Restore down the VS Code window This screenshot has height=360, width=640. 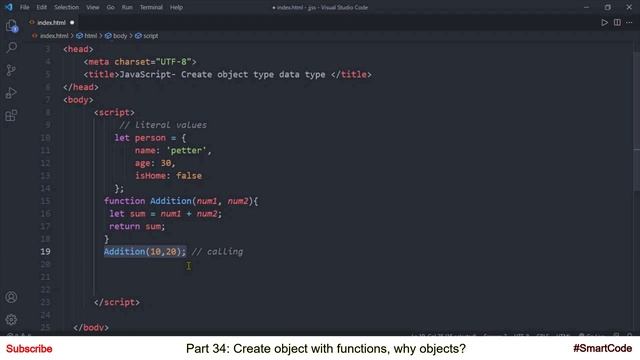click(607, 7)
